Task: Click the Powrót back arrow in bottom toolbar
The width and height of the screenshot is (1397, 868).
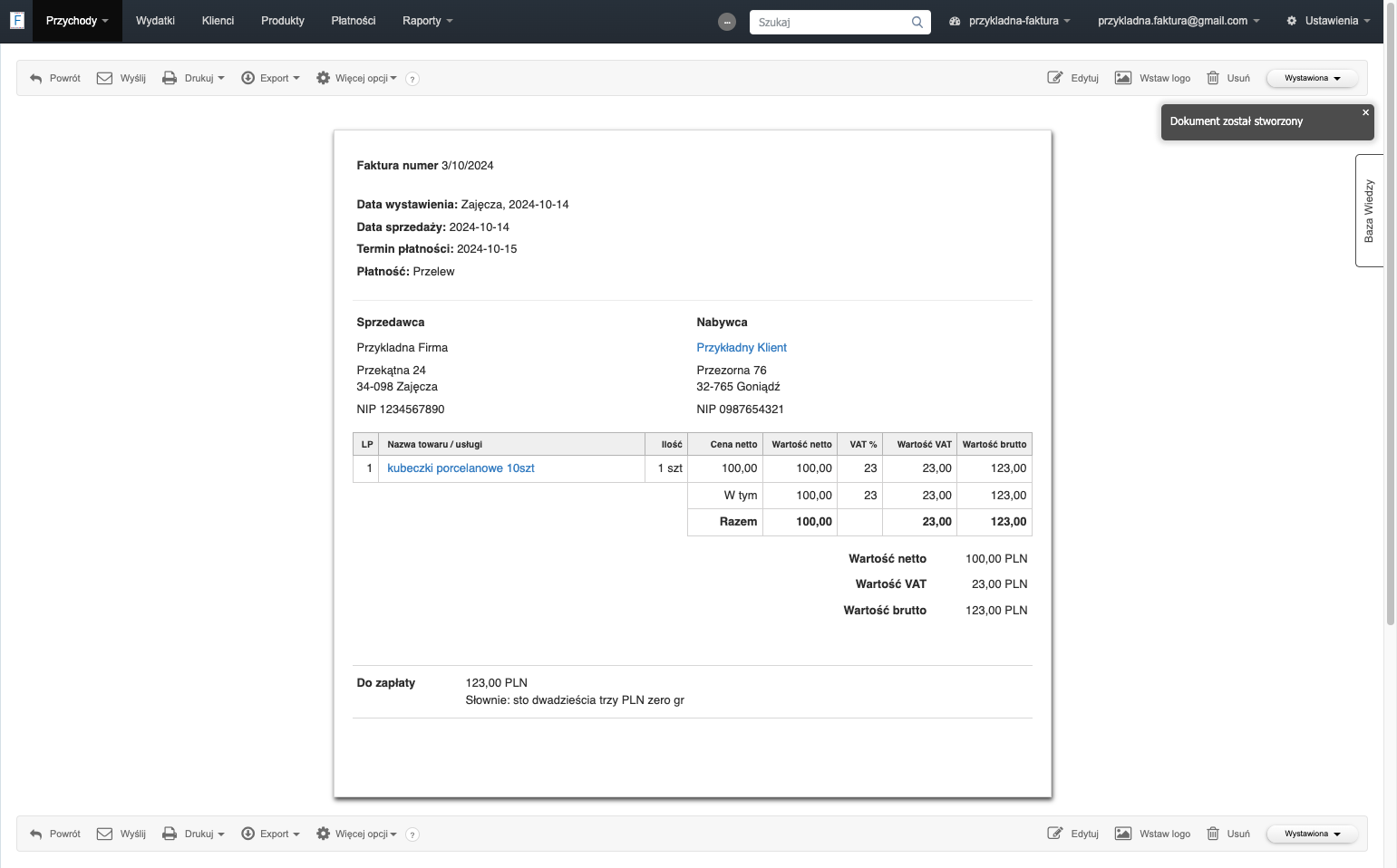Action: [36, 834]
